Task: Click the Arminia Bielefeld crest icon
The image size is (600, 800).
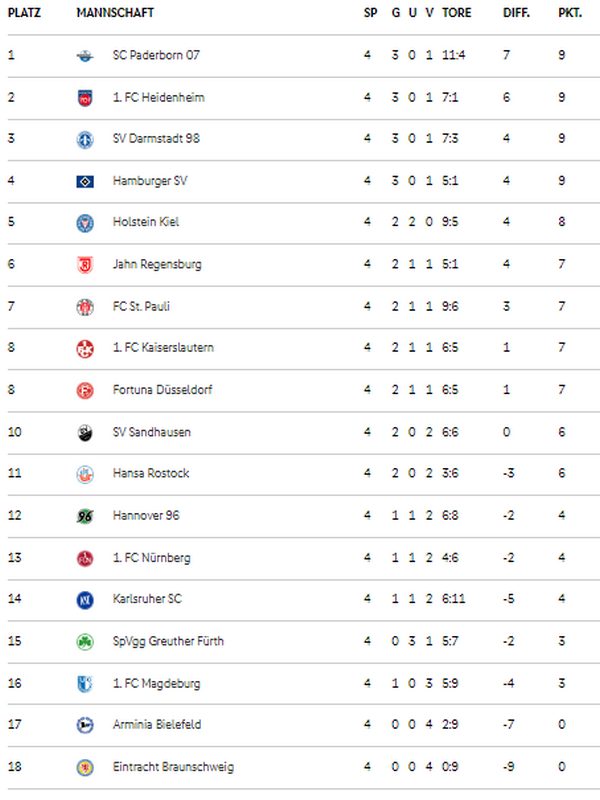Action: coord(85,725)
